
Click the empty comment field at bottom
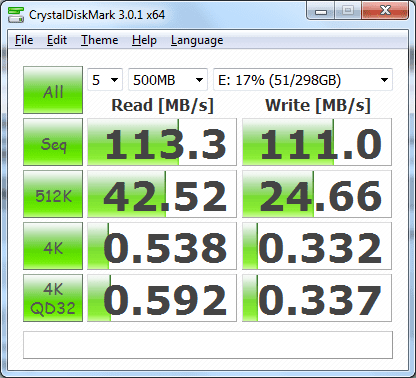pos(208,345)
